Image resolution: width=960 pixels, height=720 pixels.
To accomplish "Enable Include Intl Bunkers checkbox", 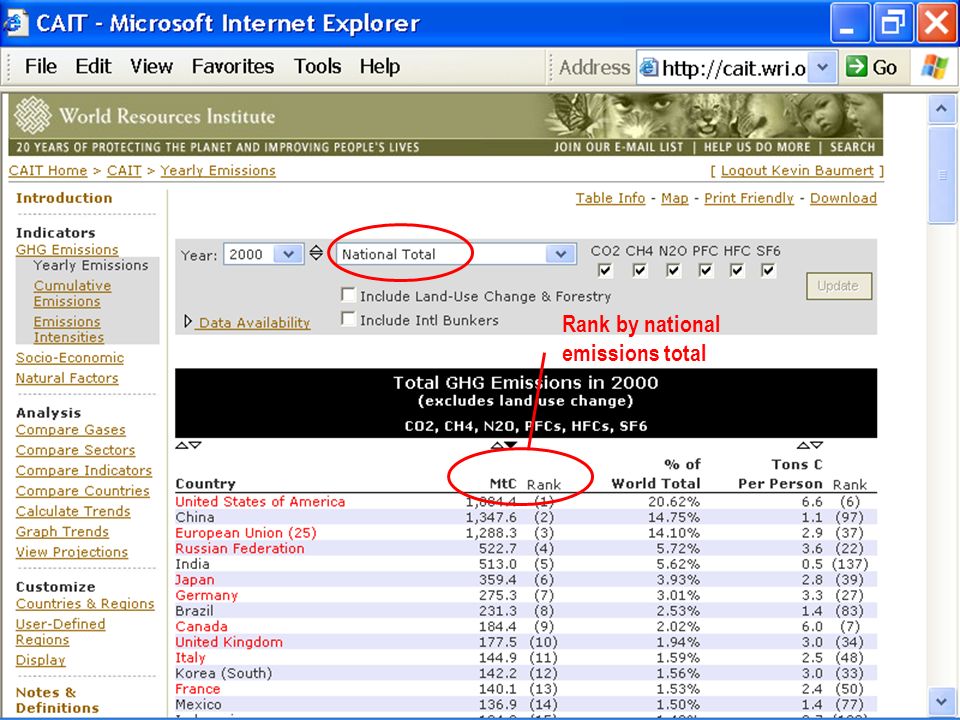I will pyautogui.click(x=348, y=319).
